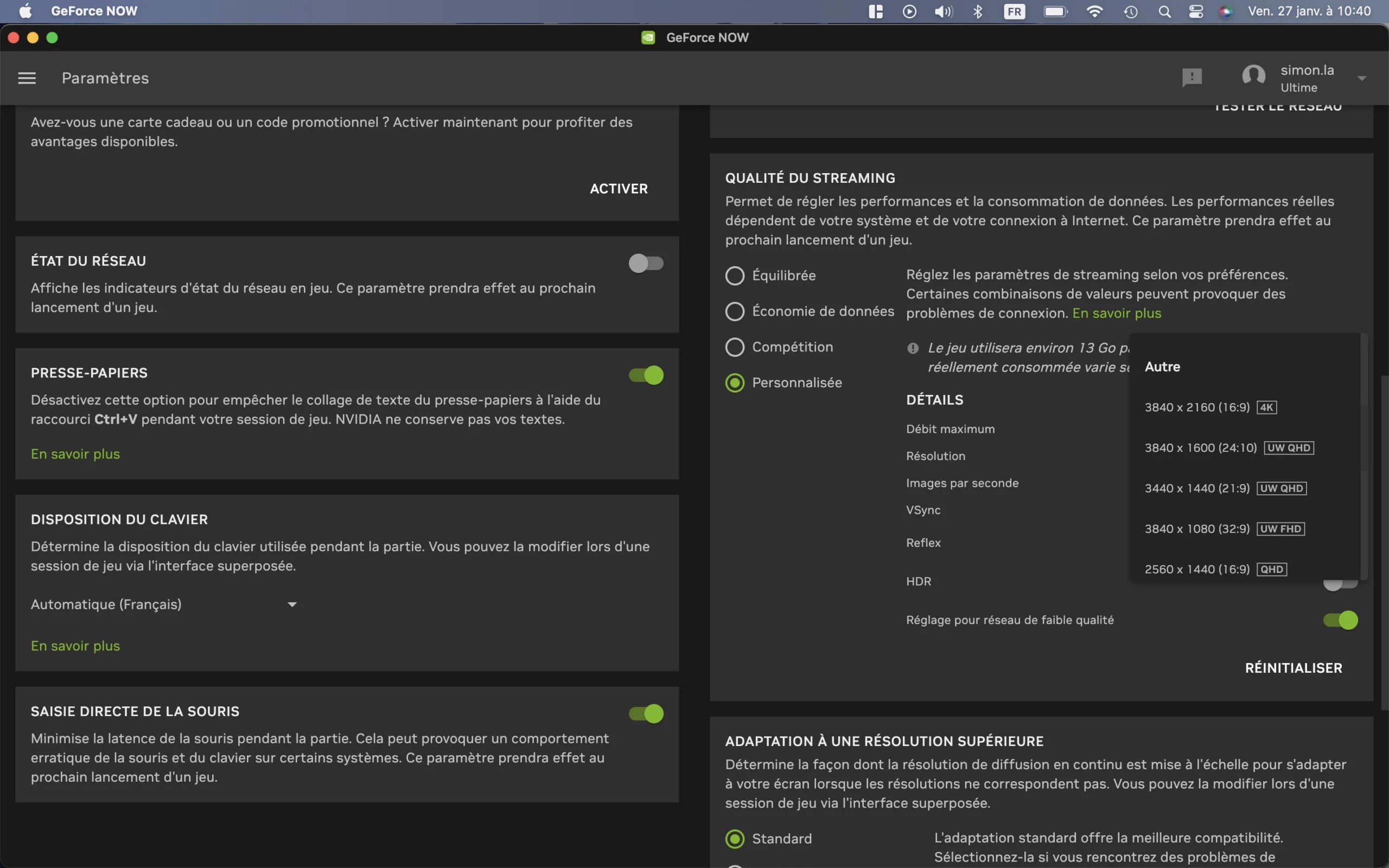Viewport: 1389px width, 868px height.
Task: Open the Wi-Fi menu bar icon
Action: click(x=1094, y=11)
